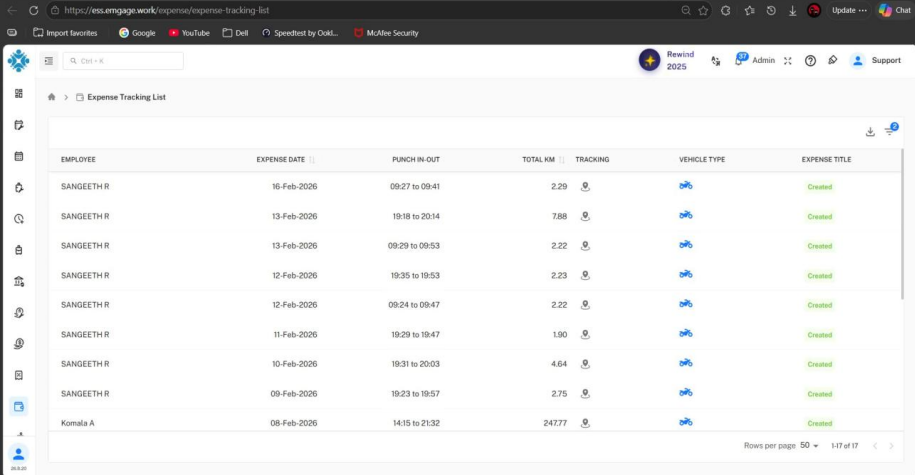Click the bike vehicle icon for Komala A
This screenshot has height=475, width=915.
(x=686, y=422)
